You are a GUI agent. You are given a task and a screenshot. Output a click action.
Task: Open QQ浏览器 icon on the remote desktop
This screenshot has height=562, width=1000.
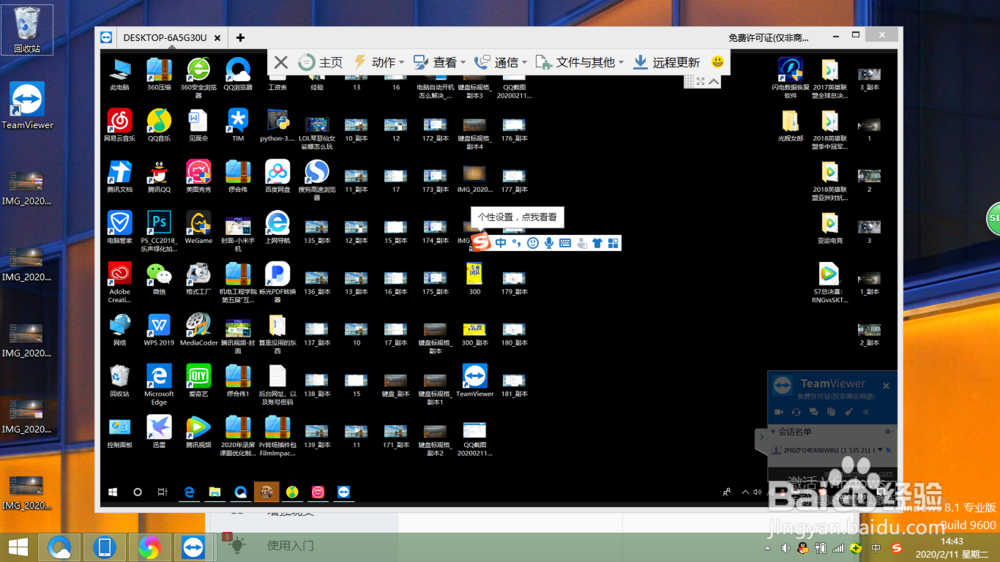[x=238, y=73]
